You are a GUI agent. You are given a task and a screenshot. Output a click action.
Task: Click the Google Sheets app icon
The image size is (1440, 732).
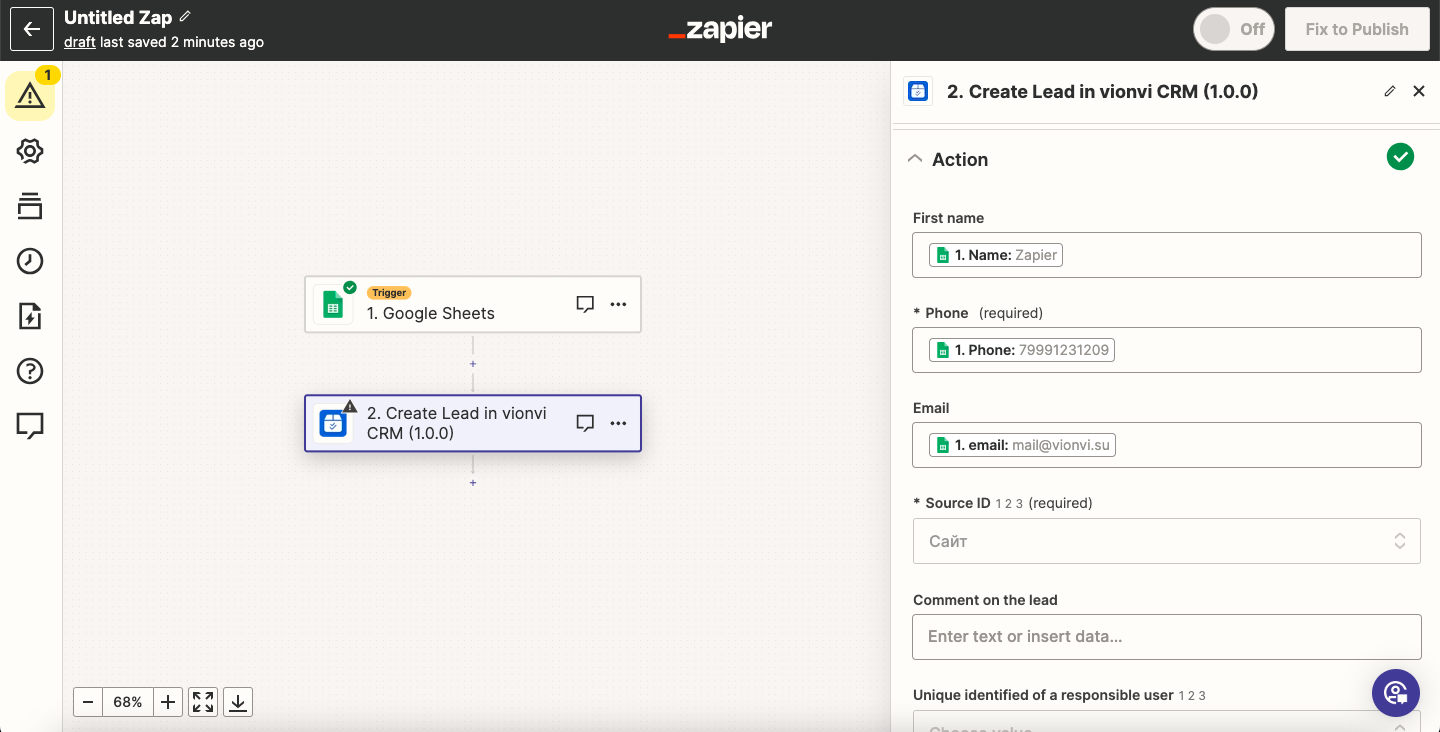tap(333, 304)
